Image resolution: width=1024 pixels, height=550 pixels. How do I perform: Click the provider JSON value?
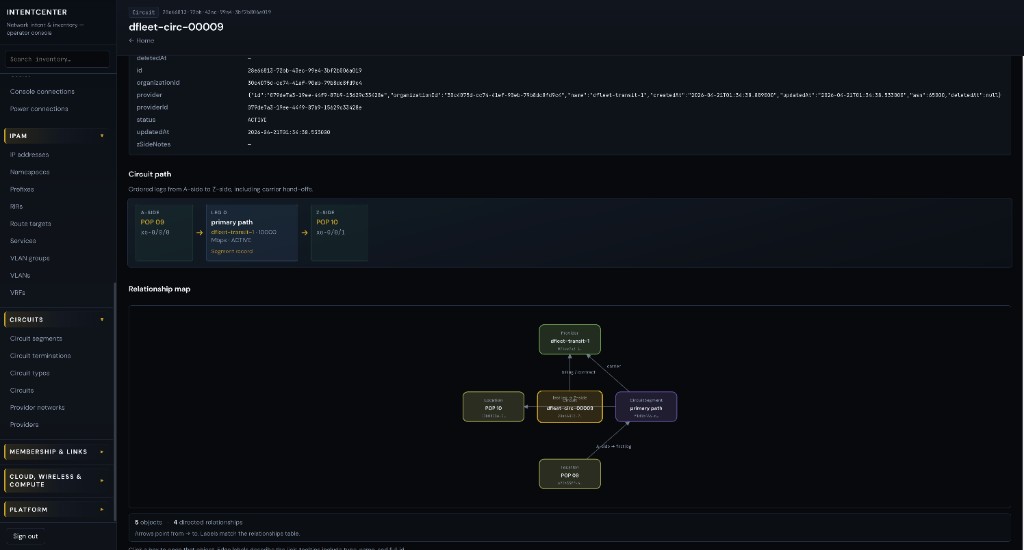pyautogui.click(x=624, y=95)
